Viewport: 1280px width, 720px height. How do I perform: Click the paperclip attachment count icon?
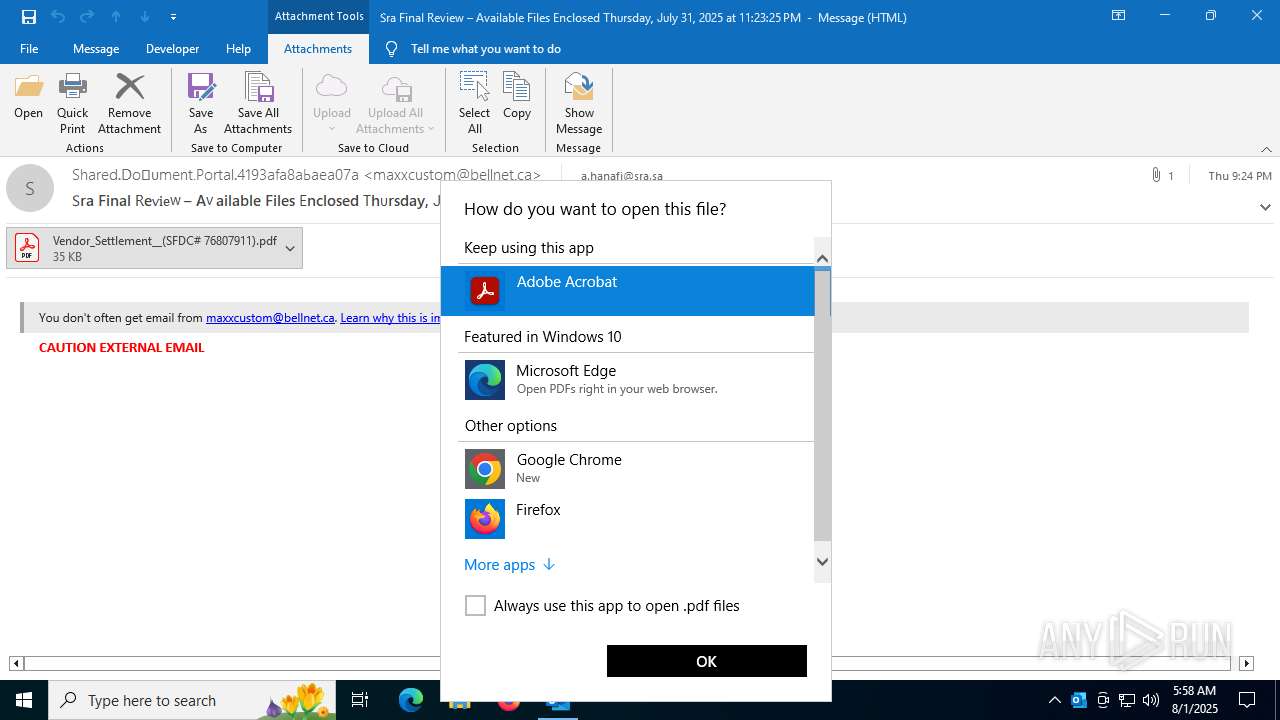tap(1157, 176)
